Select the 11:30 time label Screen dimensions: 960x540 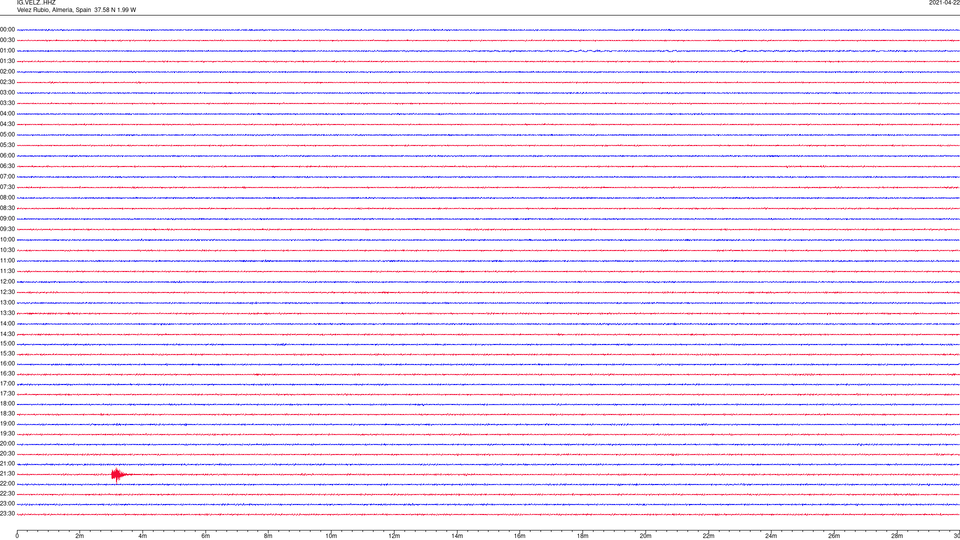coord(7,271)
